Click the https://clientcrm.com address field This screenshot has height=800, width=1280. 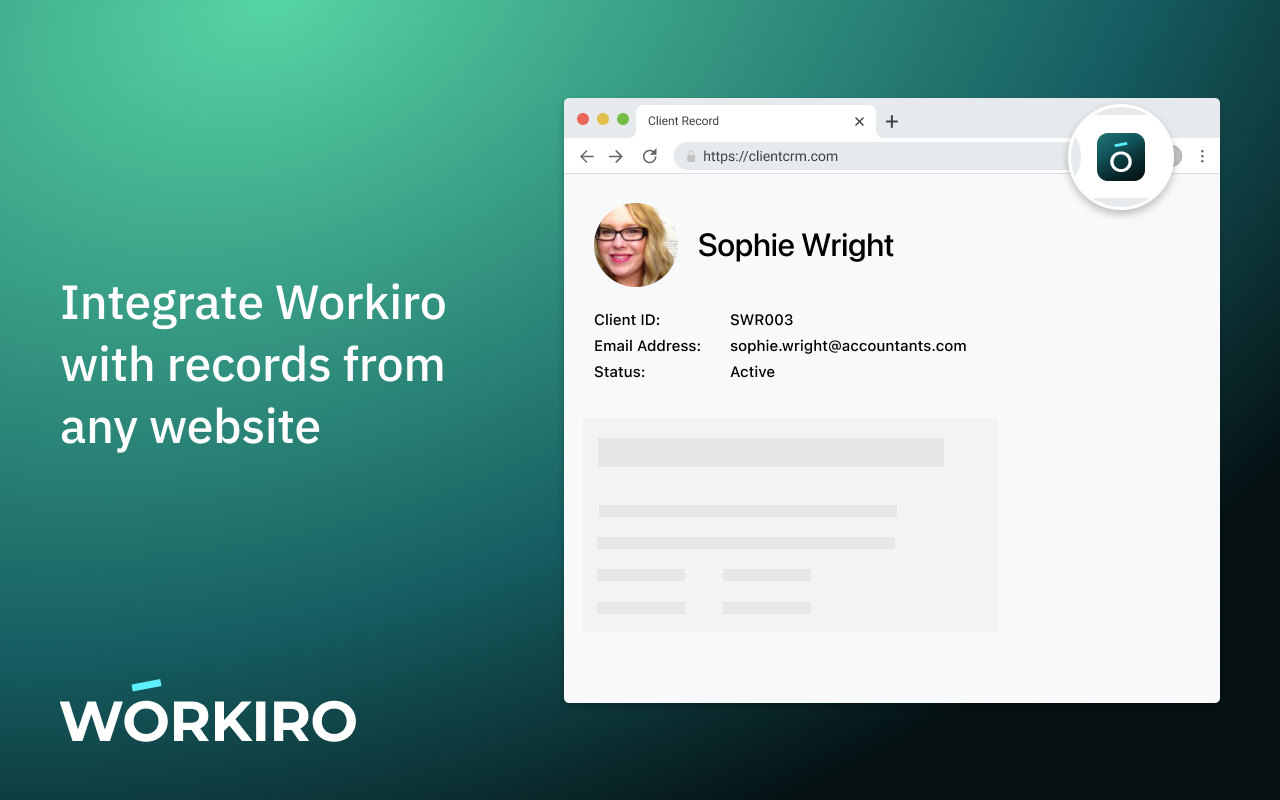[877, 156]
